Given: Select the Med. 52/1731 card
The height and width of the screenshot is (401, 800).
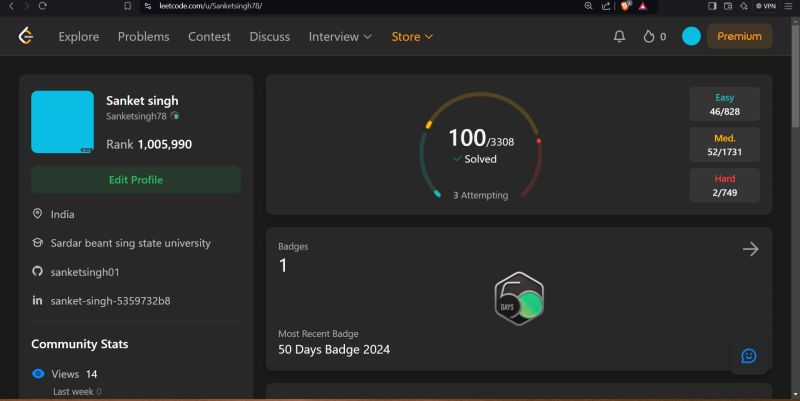Looking at the screenshot, I should coord(724,144).
